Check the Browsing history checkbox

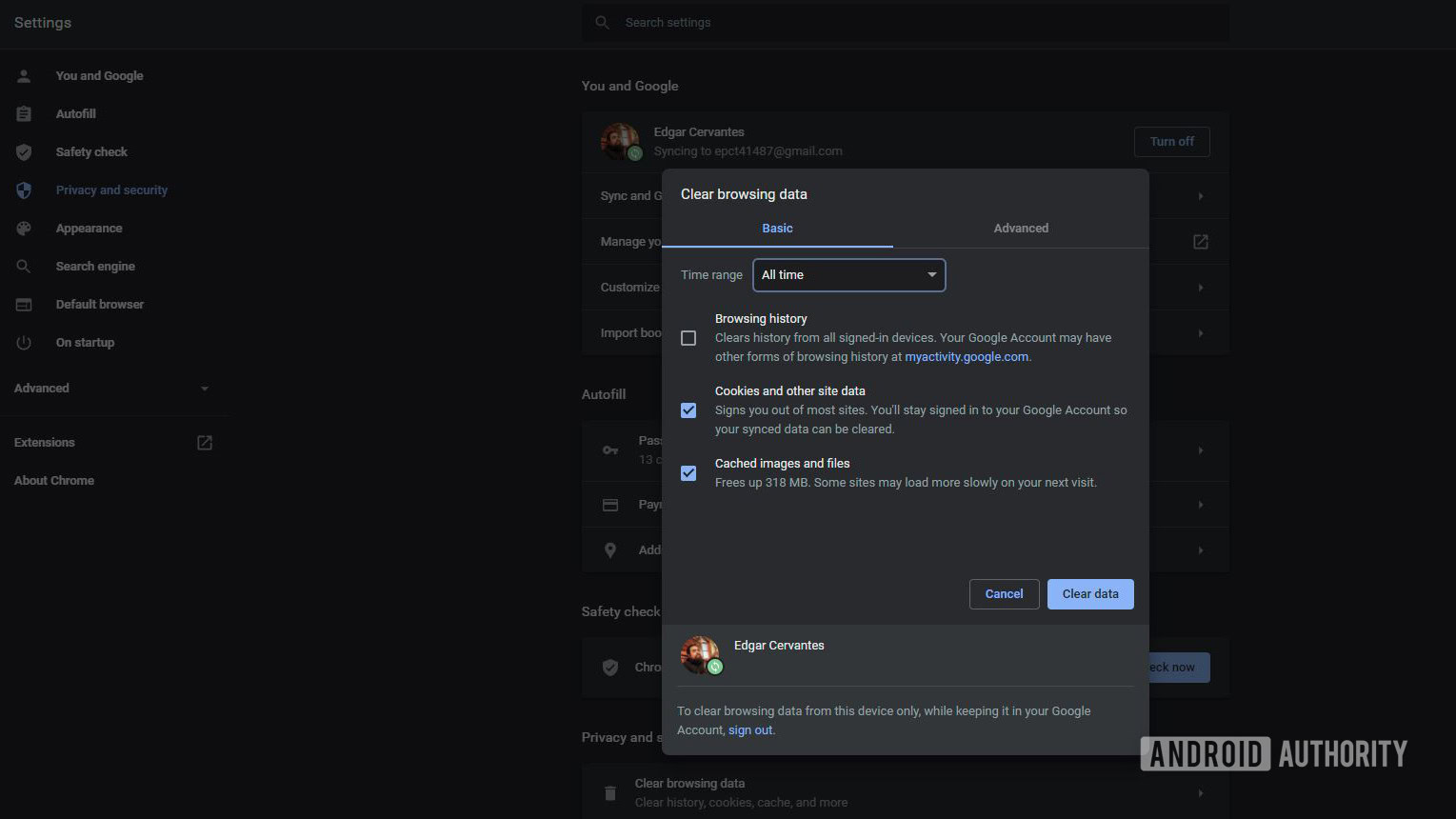pos(688,338)
